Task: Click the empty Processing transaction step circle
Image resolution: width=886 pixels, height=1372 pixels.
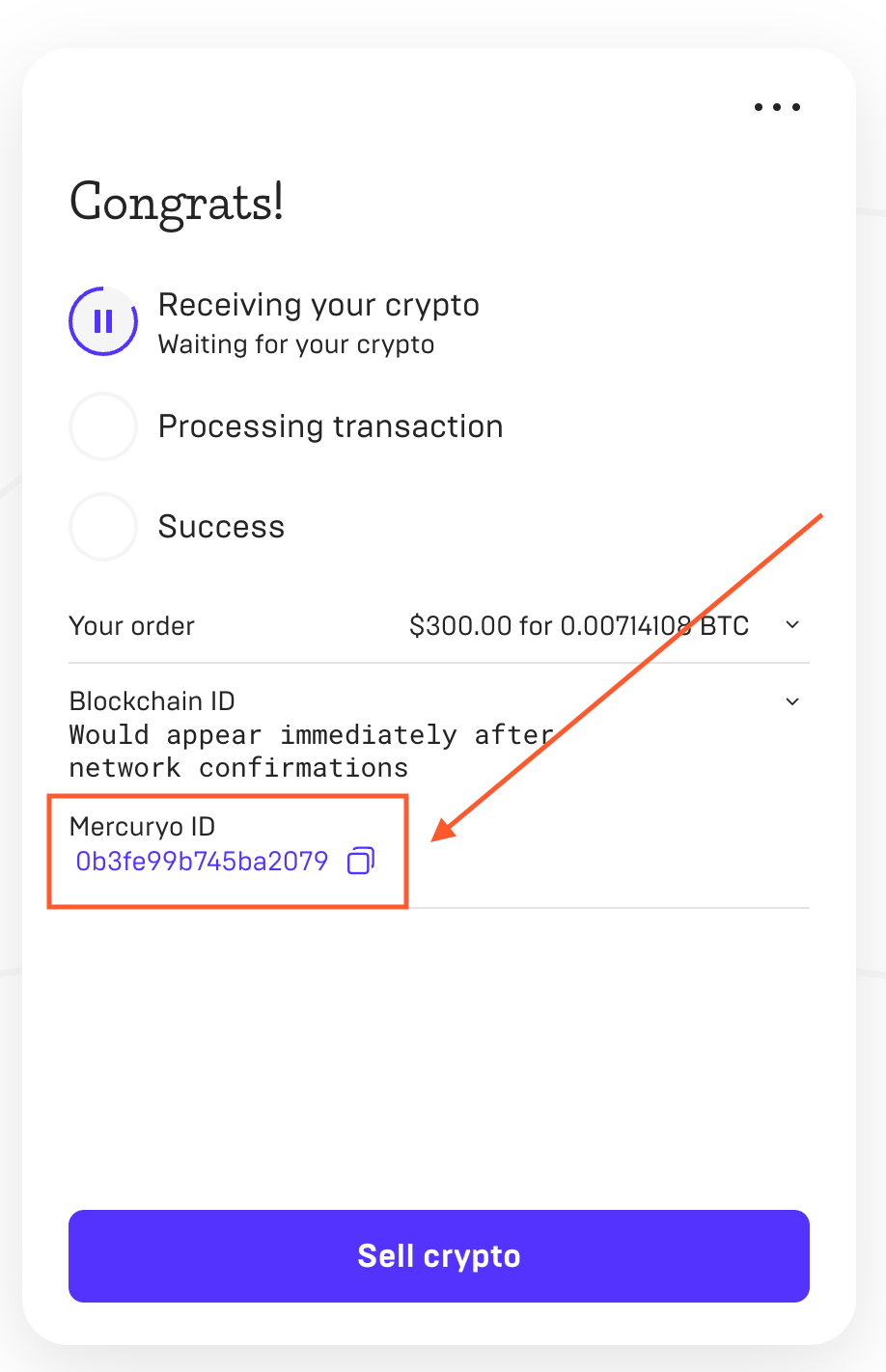Action: 103,426
